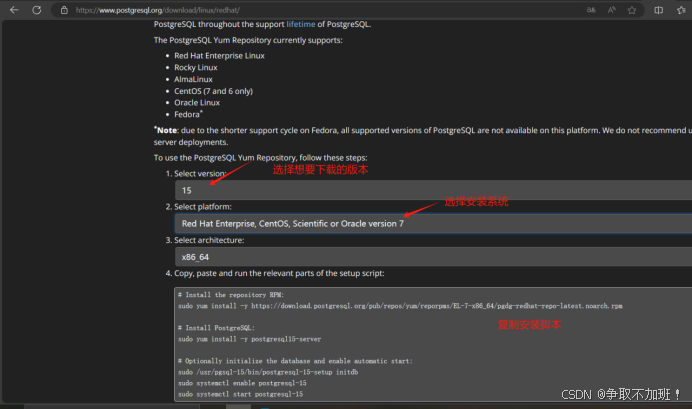The width and height of the screenshot is (692, 409).
Task: Click 'Red Hat Enterprise Linux' list item
Action: point(219,56)
